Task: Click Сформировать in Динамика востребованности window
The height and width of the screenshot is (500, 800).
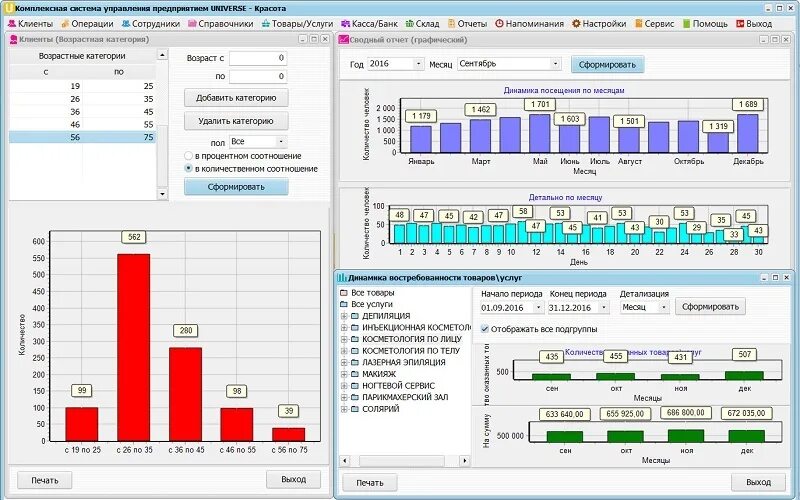Action: tap(710, 307)
